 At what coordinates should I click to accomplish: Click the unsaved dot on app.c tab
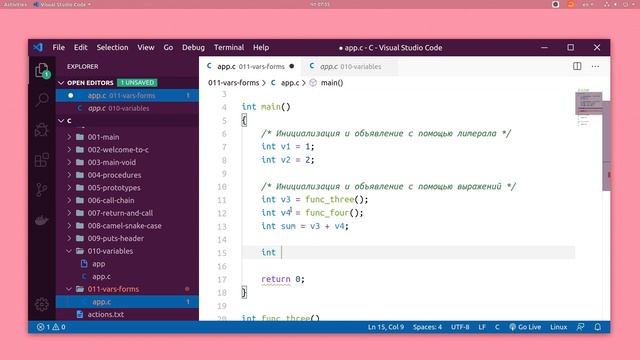(291, 66)
